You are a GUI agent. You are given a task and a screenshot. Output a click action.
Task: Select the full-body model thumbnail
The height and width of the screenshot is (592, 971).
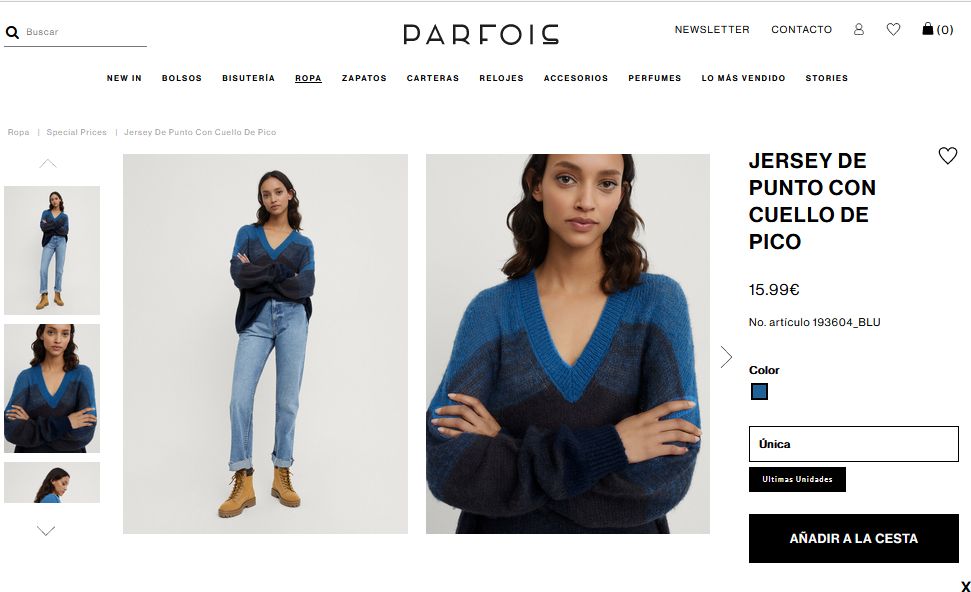point(52,250)
